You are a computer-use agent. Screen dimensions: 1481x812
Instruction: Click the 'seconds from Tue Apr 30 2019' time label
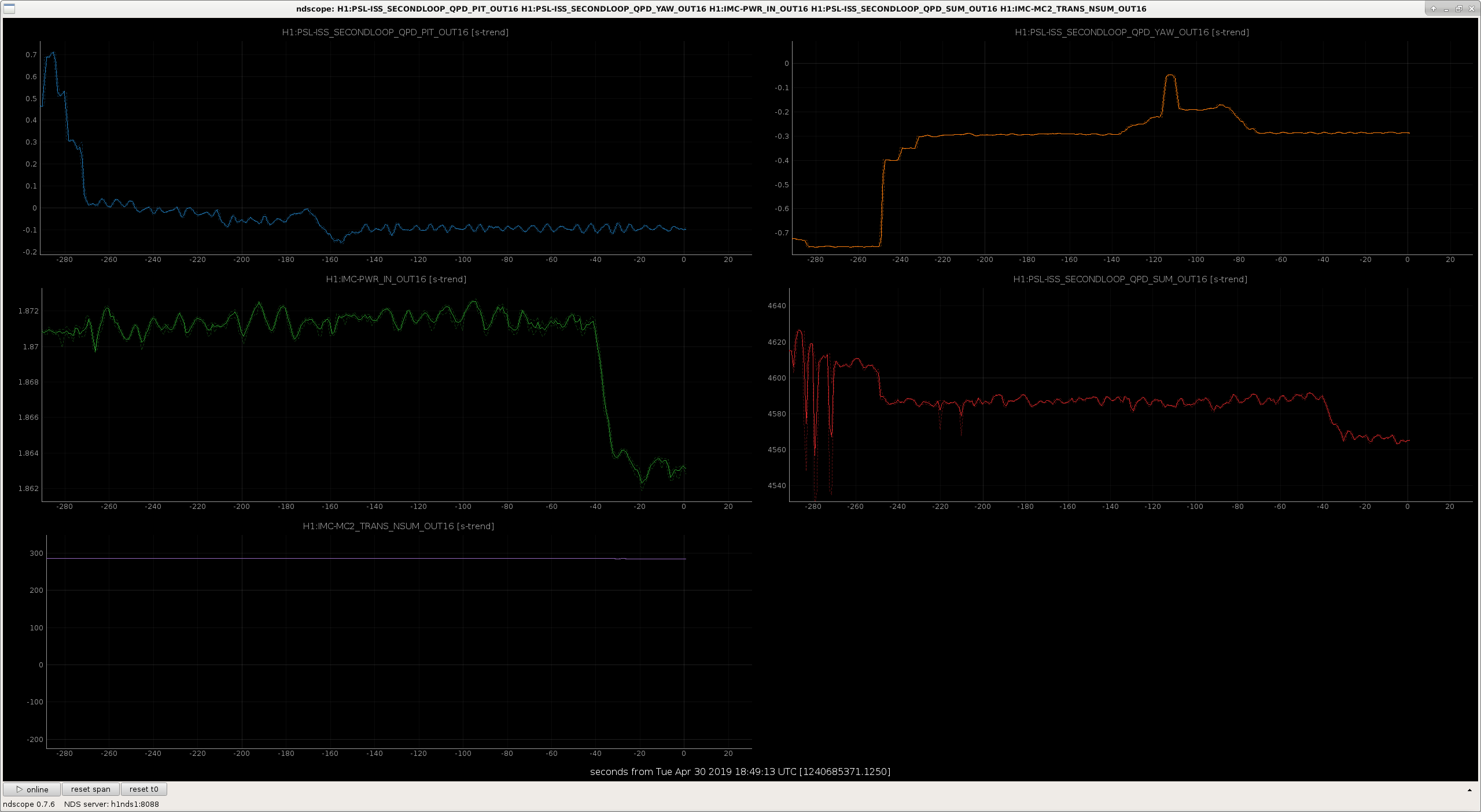point(740,772)
